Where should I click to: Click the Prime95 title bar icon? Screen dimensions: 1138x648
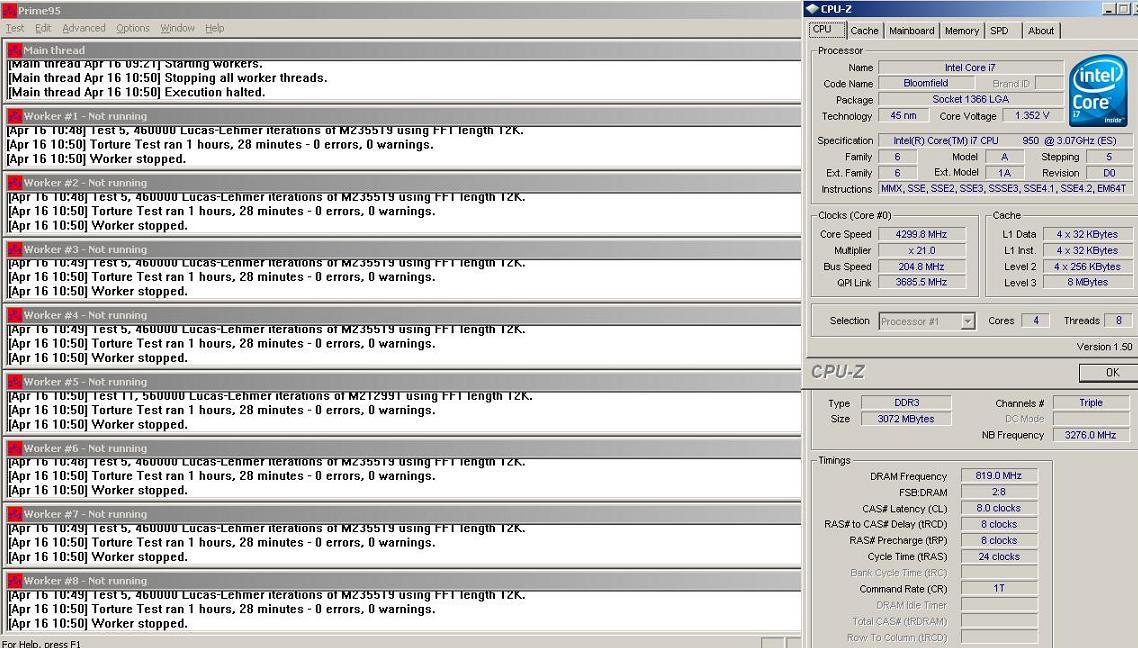pyautogui.click(x=9, y=10)
